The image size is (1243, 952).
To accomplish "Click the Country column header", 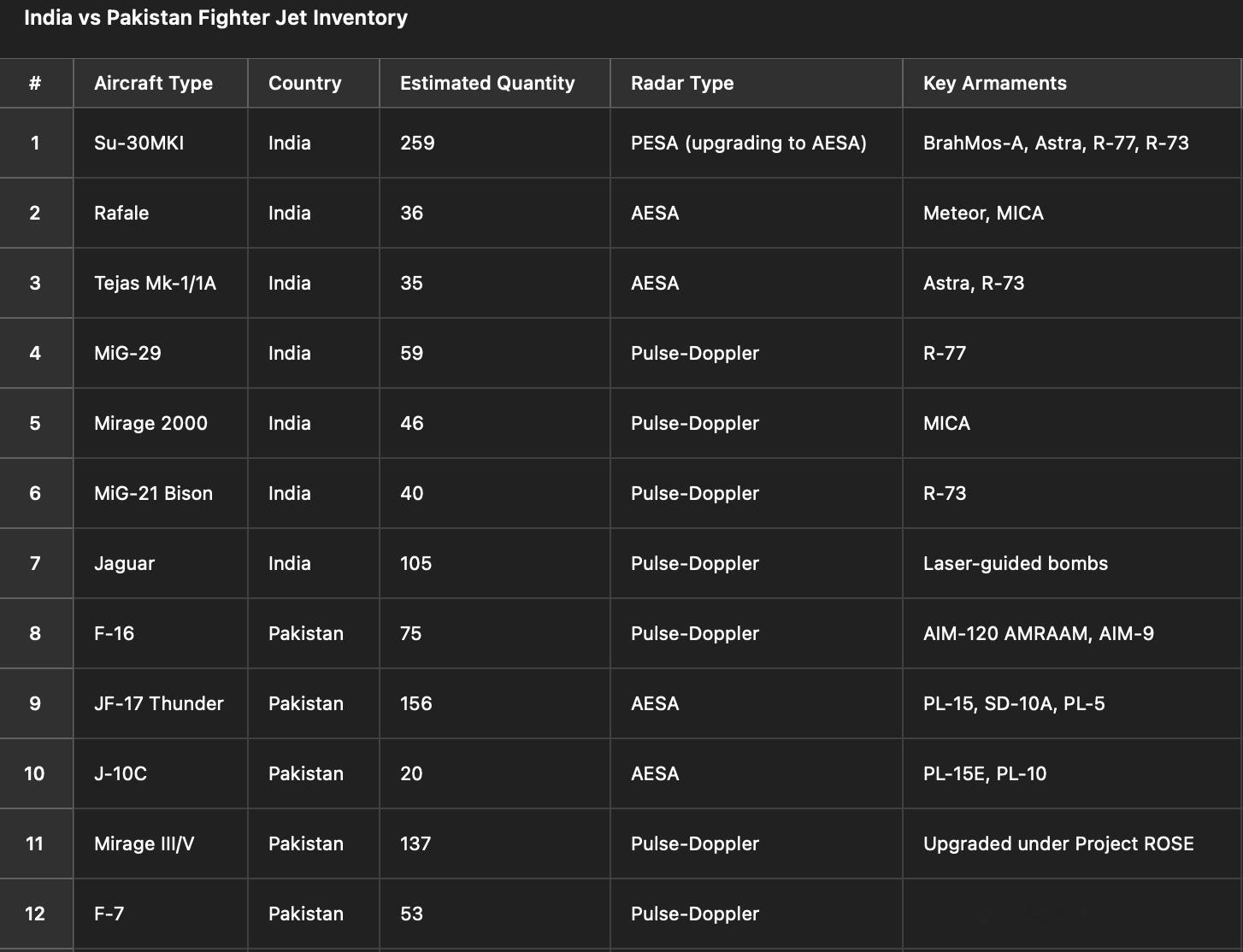I will 314,83.
